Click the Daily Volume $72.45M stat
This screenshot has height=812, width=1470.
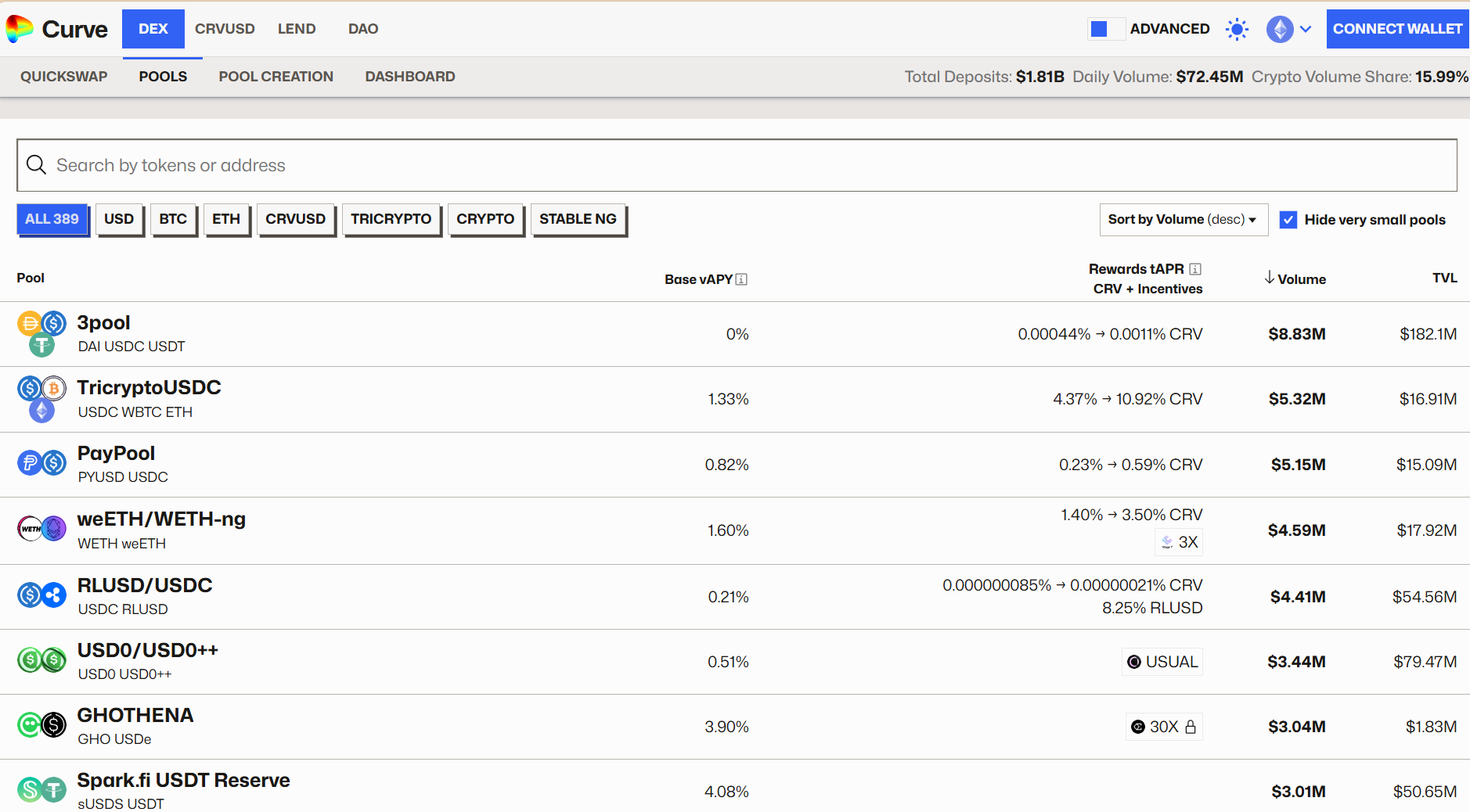point(1158,77)
